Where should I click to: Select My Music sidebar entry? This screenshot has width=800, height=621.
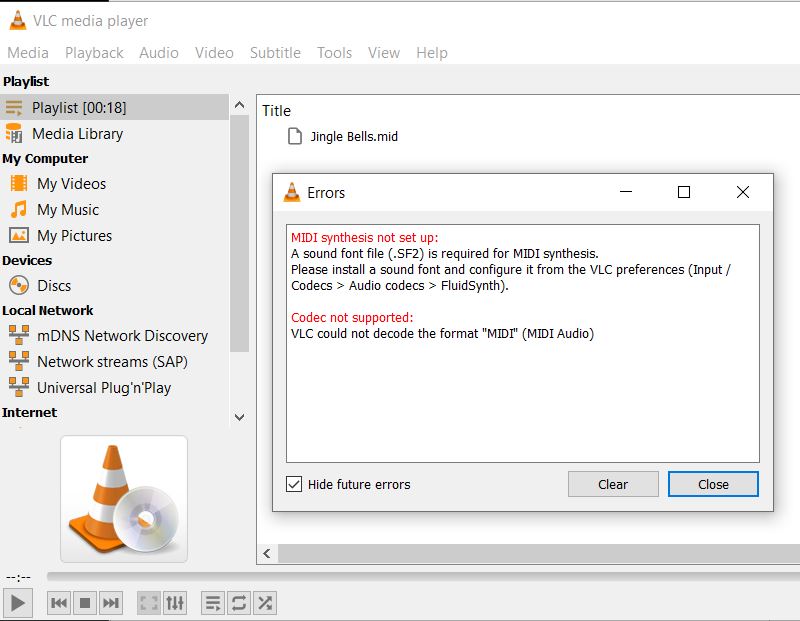click(x=114, y=210)
